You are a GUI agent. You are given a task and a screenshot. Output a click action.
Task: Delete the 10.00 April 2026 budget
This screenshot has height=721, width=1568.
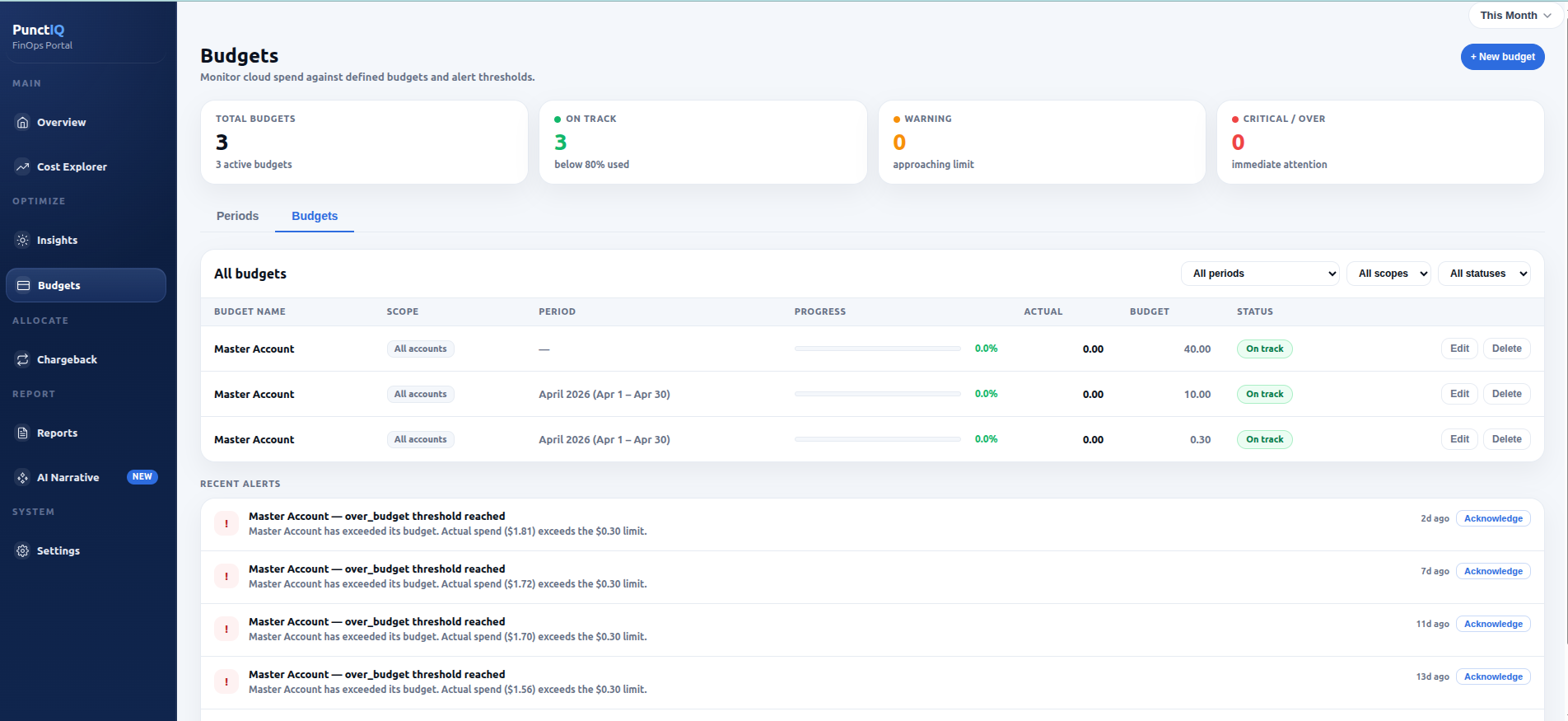pos(1506,394)
